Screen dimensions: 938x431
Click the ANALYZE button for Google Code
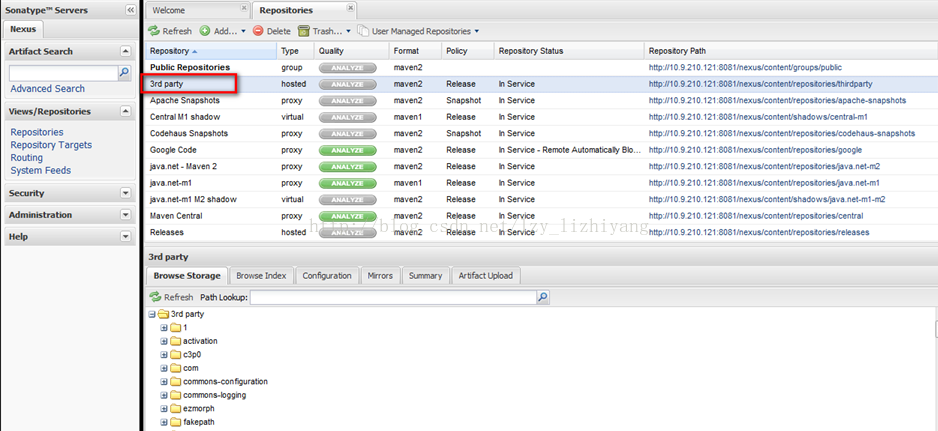tap(348, 150)
